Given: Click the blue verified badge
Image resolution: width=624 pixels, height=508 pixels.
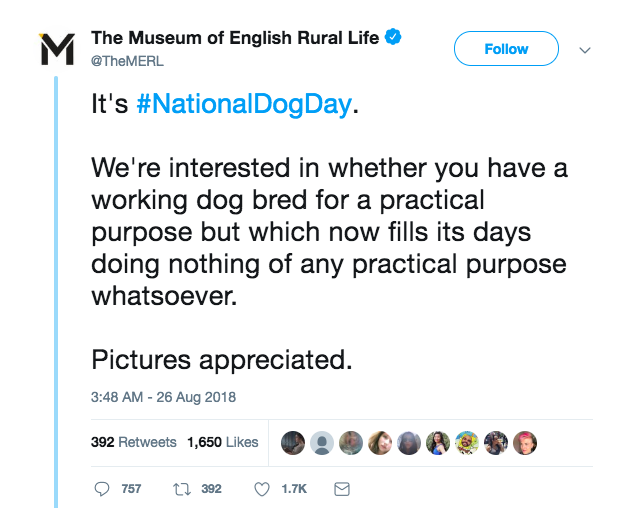Looking at the screenshot, I should [394, 39].
